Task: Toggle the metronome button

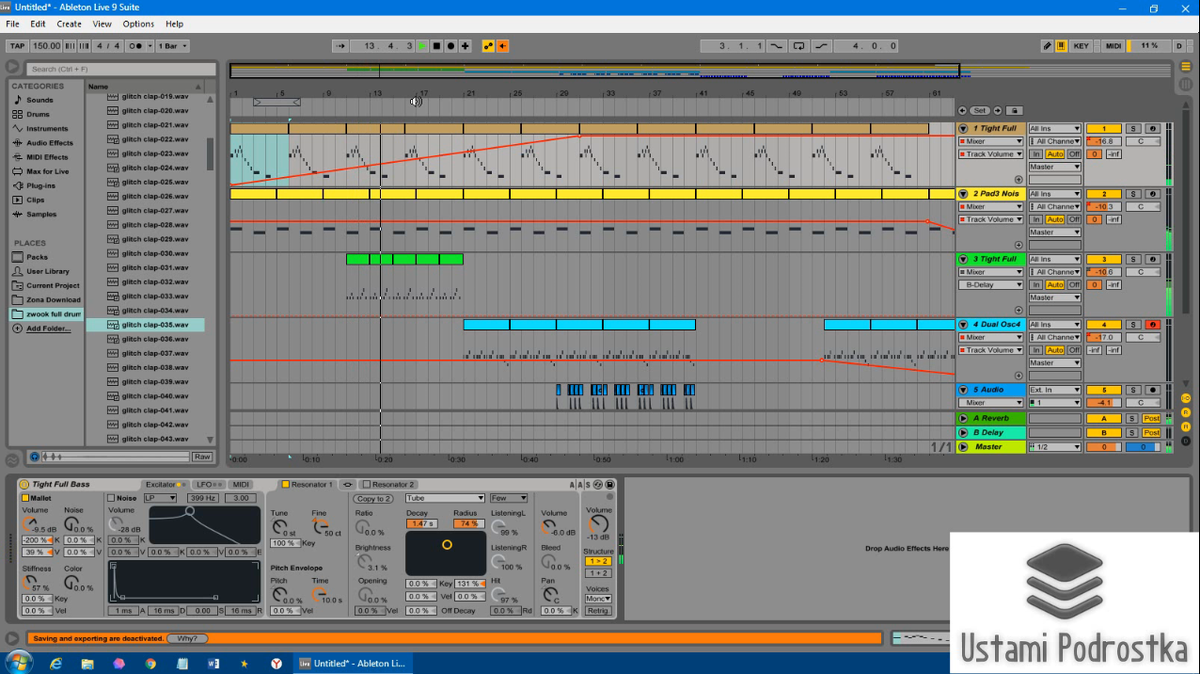Action: (142, 46)
